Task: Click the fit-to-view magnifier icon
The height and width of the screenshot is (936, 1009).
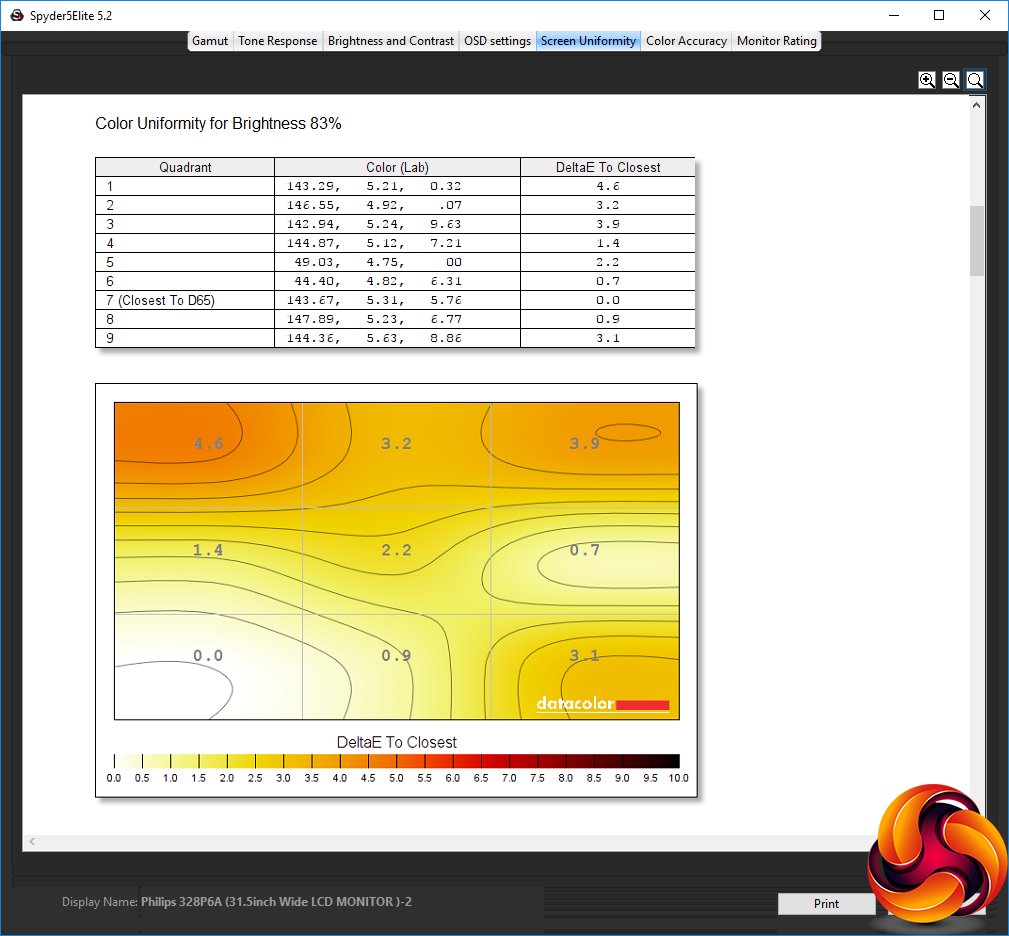Action: [x=975, y=80]
